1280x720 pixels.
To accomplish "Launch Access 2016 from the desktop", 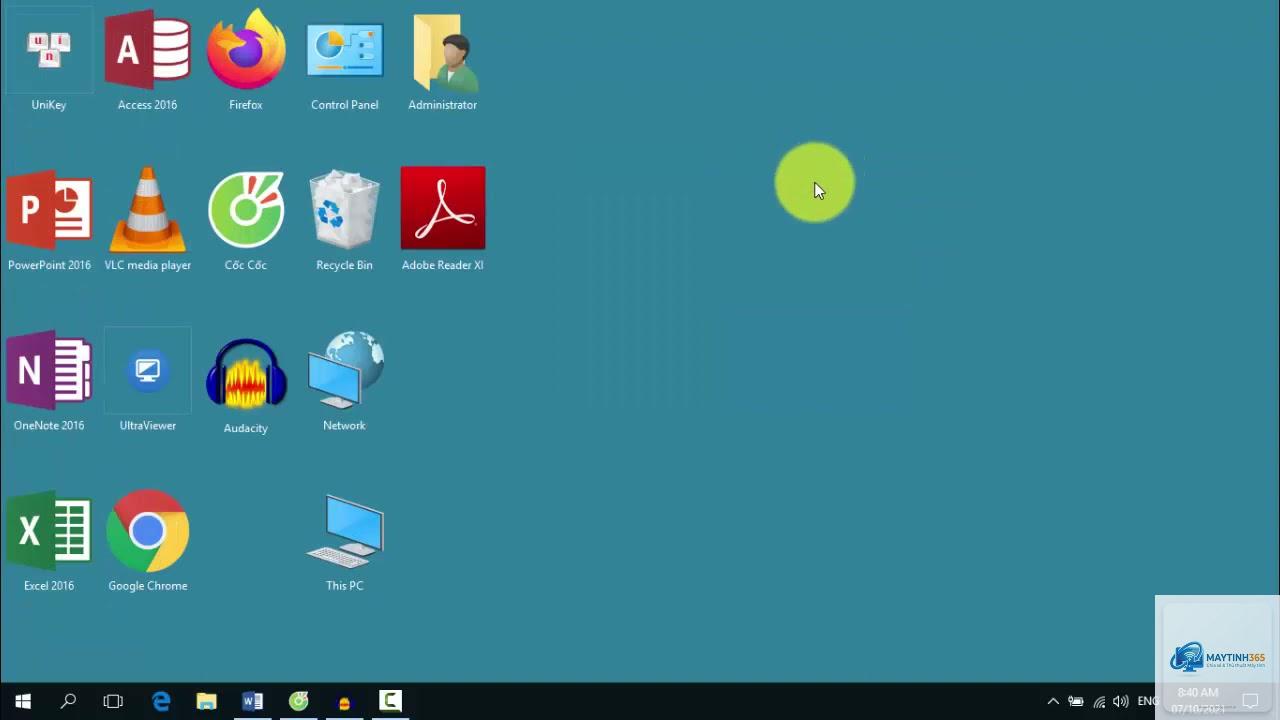I will [147, 60].
